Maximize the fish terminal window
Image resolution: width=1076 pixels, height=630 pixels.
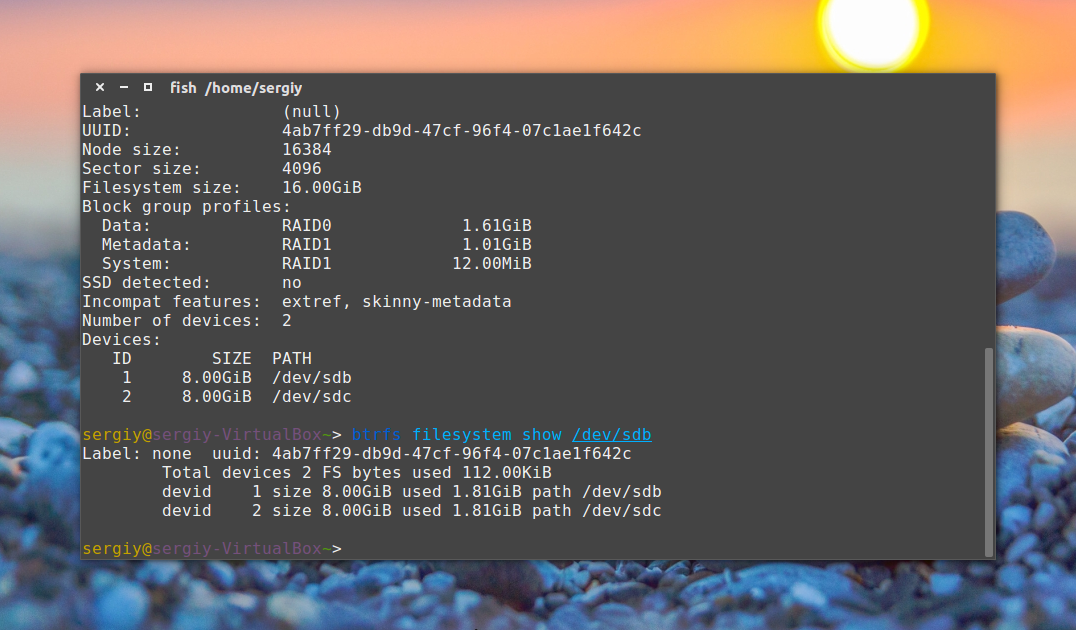(x=148, y=87)
